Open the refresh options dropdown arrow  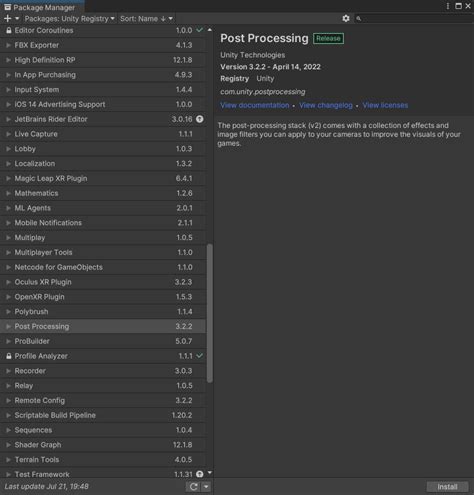206,487
